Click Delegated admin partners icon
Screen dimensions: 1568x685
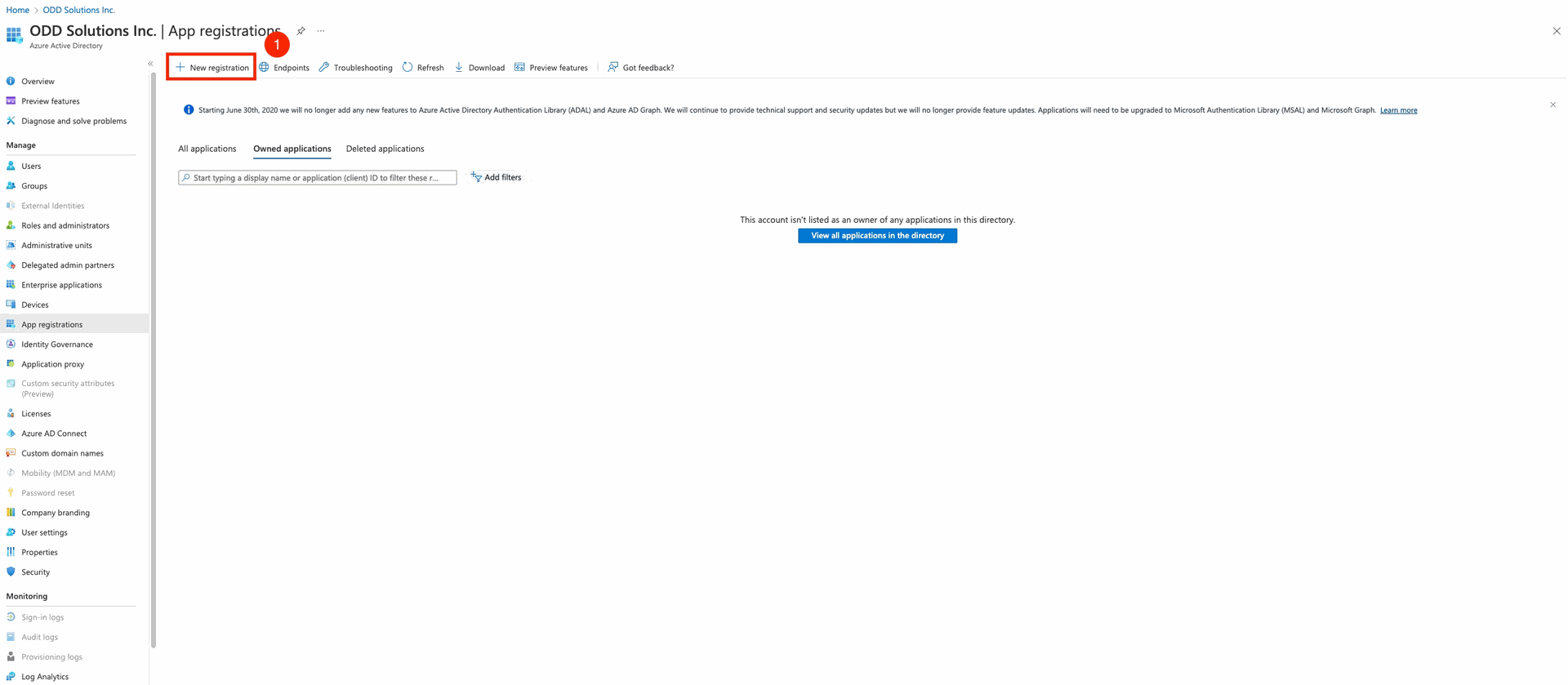[x=11, y=265]
